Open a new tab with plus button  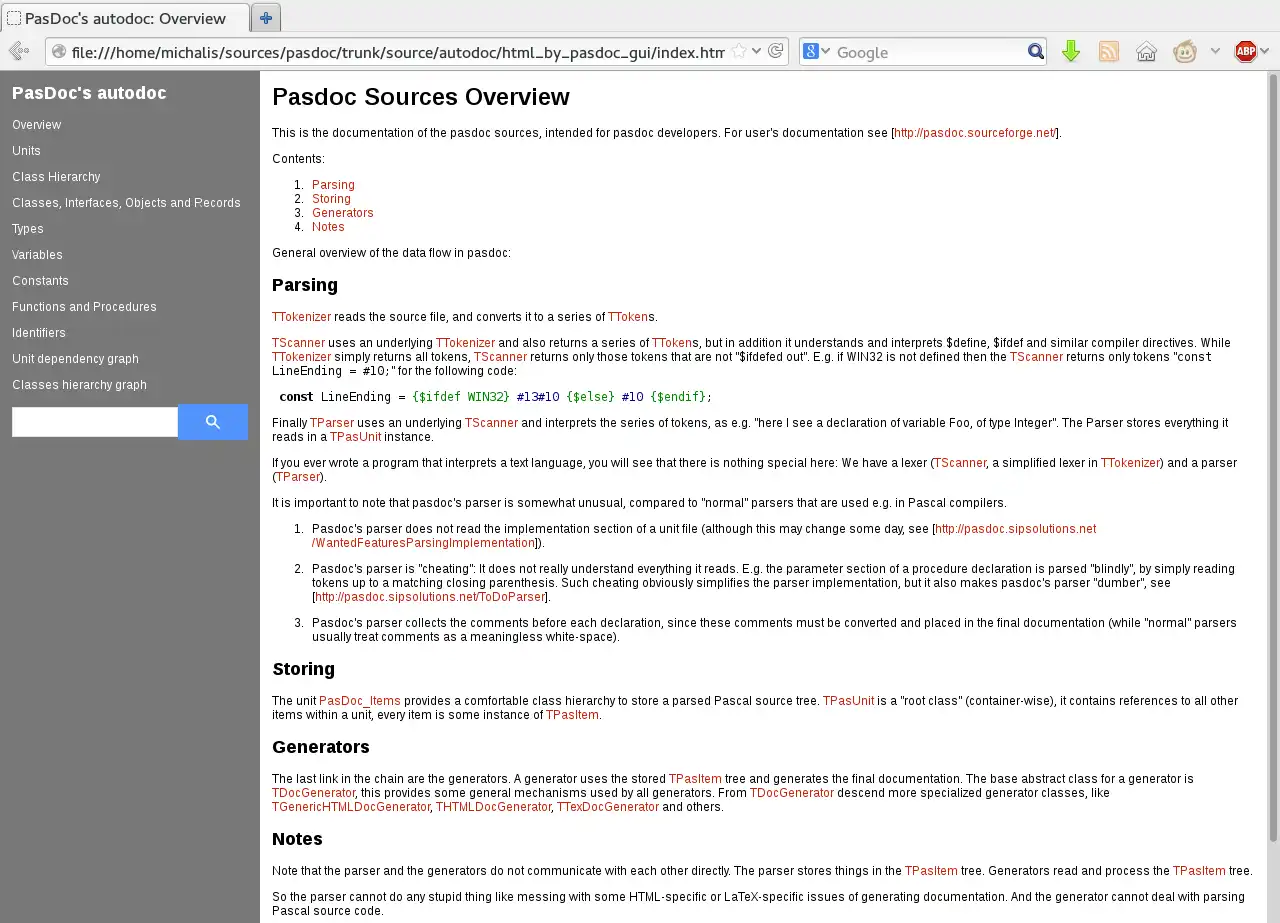(266, 18)
